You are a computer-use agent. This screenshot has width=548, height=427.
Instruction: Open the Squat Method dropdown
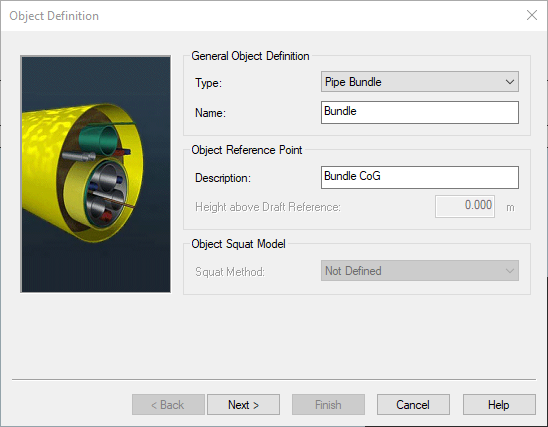(420, 271)
